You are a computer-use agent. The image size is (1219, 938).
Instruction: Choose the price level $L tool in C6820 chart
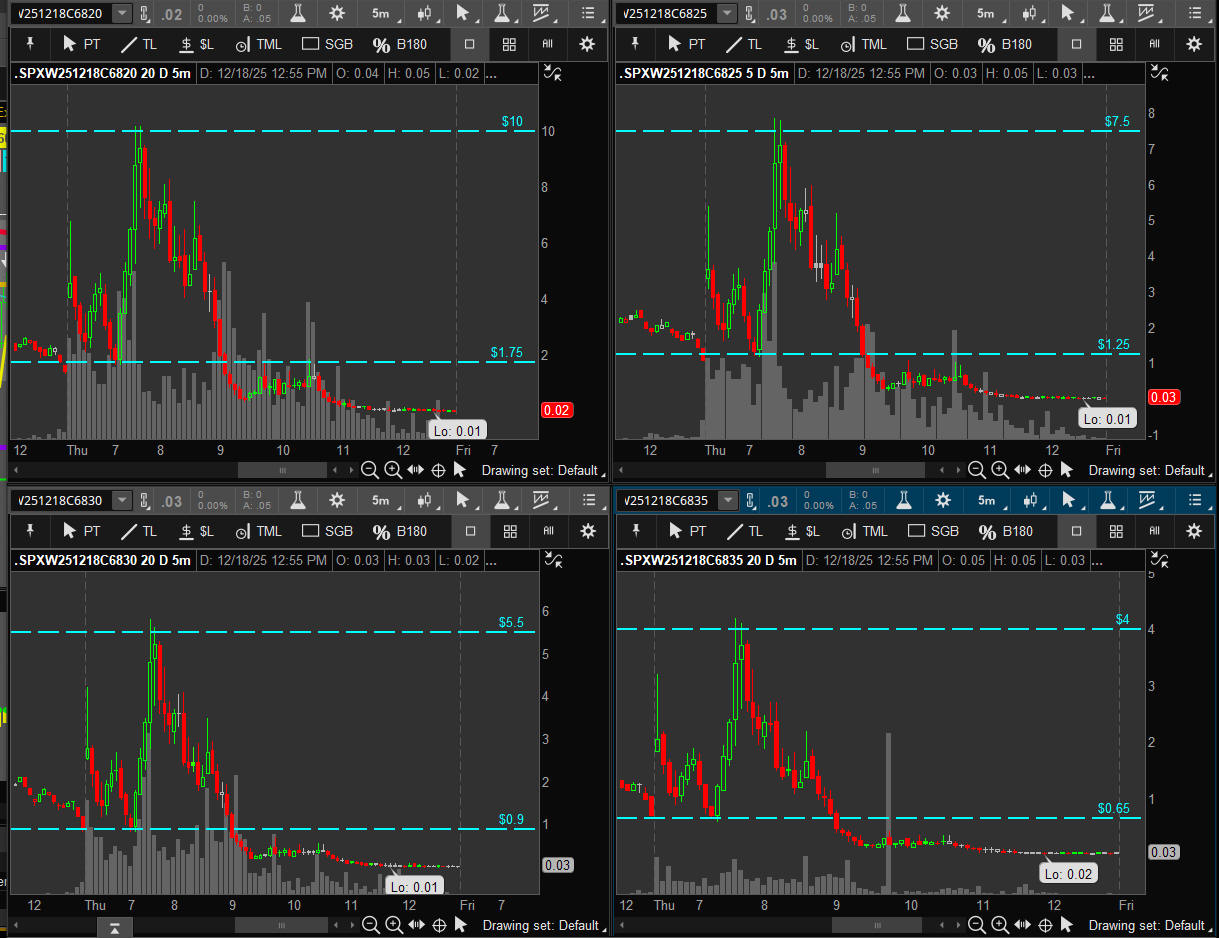pyautogui.click(x=196, y=44)
